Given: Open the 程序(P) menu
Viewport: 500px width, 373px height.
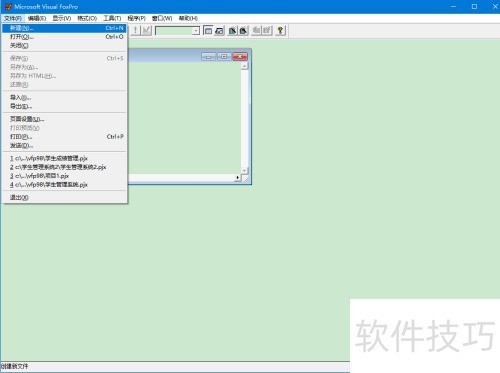Looking at the screenshot, I should point(137,18).
